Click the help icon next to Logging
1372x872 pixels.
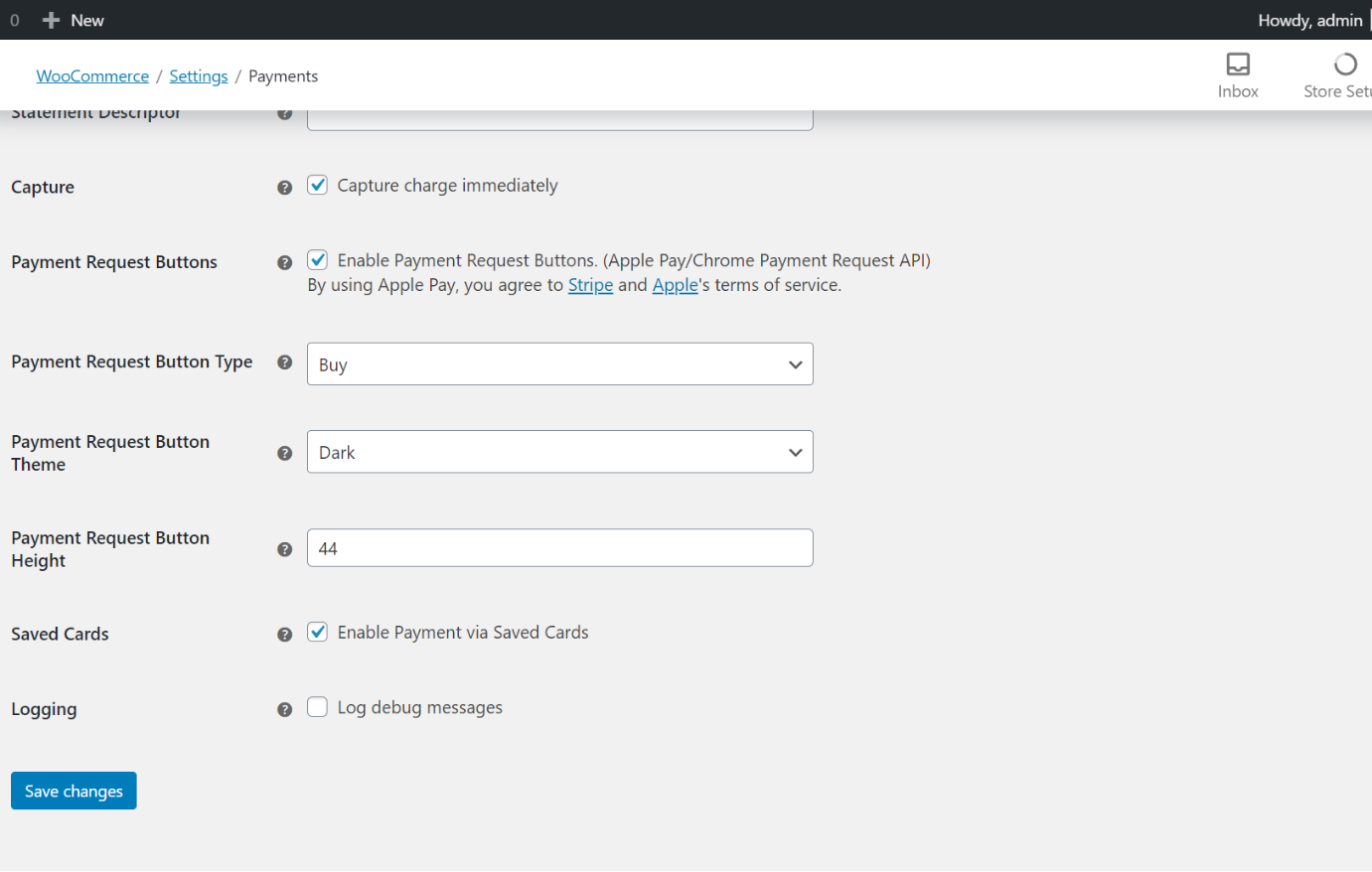point(285,710)
